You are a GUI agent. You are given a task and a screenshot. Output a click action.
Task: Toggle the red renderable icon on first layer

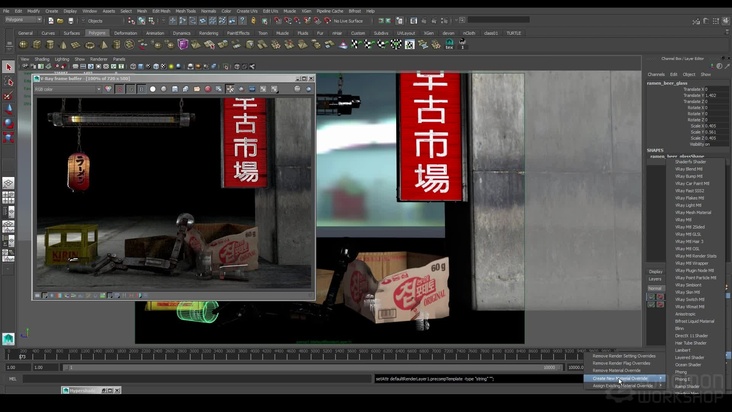[660, 297]
